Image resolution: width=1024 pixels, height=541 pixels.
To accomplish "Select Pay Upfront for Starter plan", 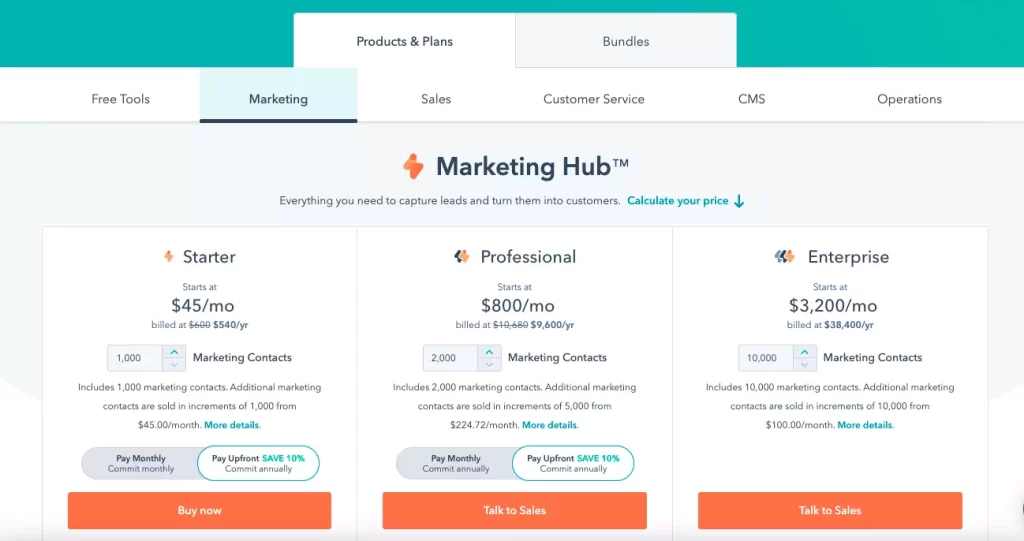I will pos(258,463).
